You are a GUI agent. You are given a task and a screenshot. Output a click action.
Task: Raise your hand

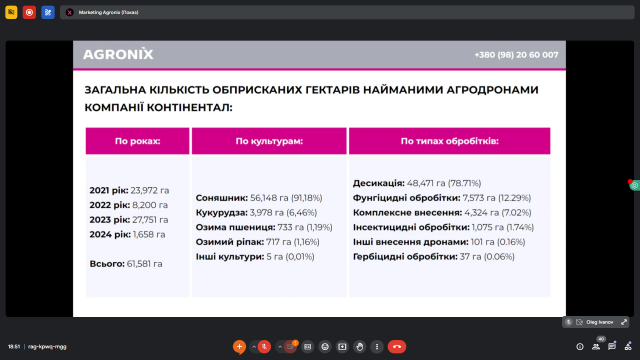pos(360,347)
